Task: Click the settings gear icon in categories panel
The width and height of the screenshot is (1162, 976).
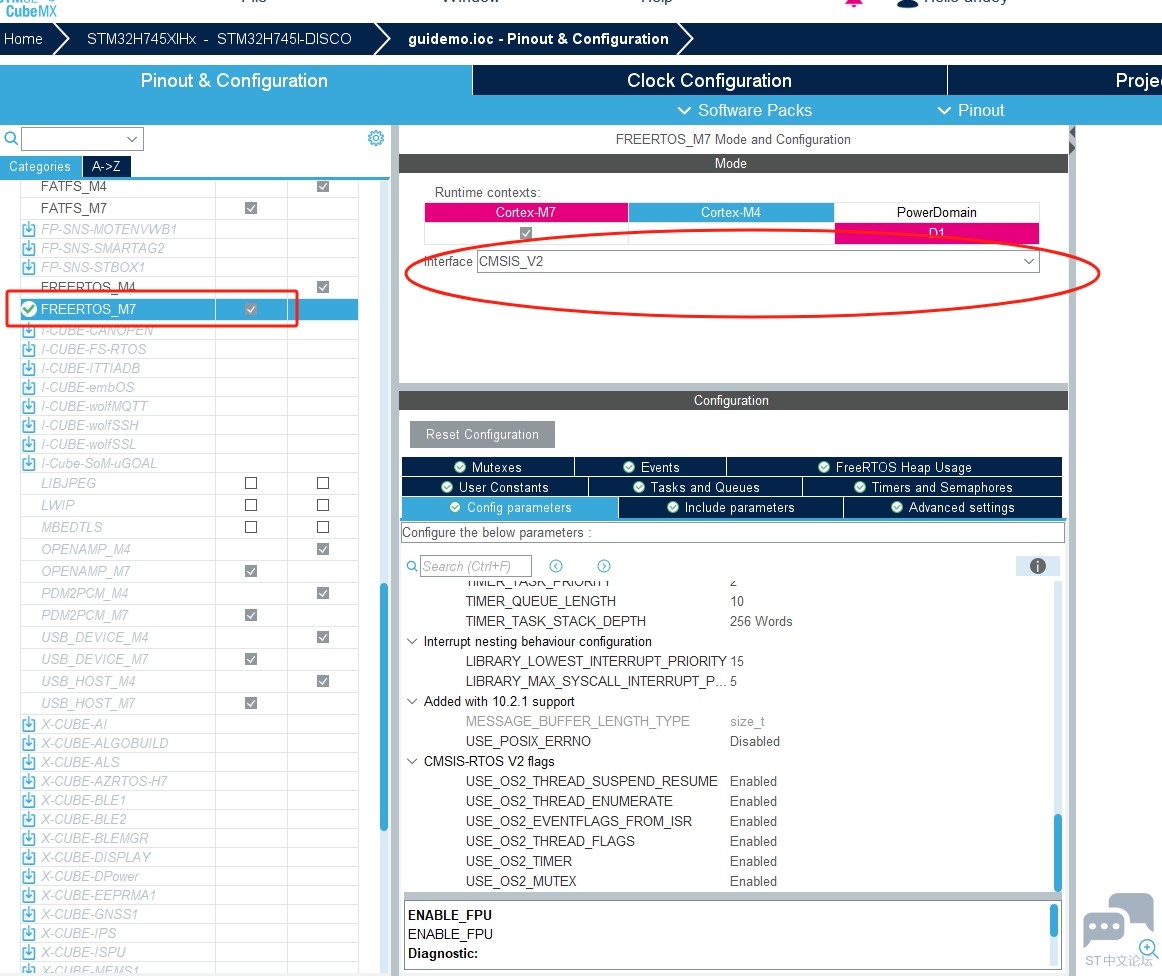Action: coord(376,138)
